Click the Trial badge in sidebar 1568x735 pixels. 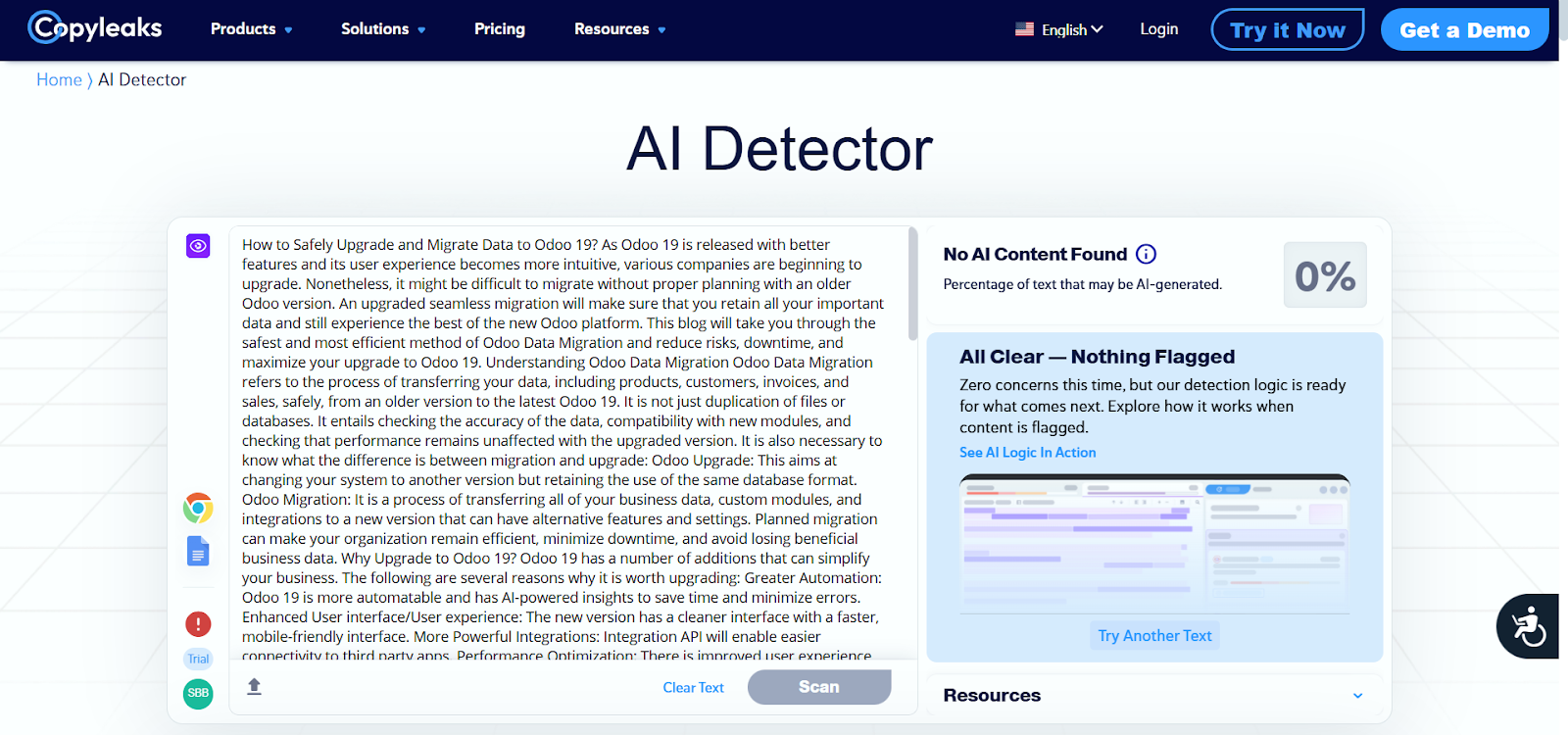[198, 659]
